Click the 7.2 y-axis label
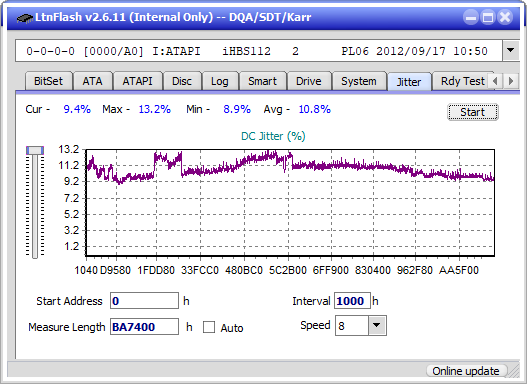The height and width of the screenshot is (384, 527). pyautogui.click(x=71, y=198)
